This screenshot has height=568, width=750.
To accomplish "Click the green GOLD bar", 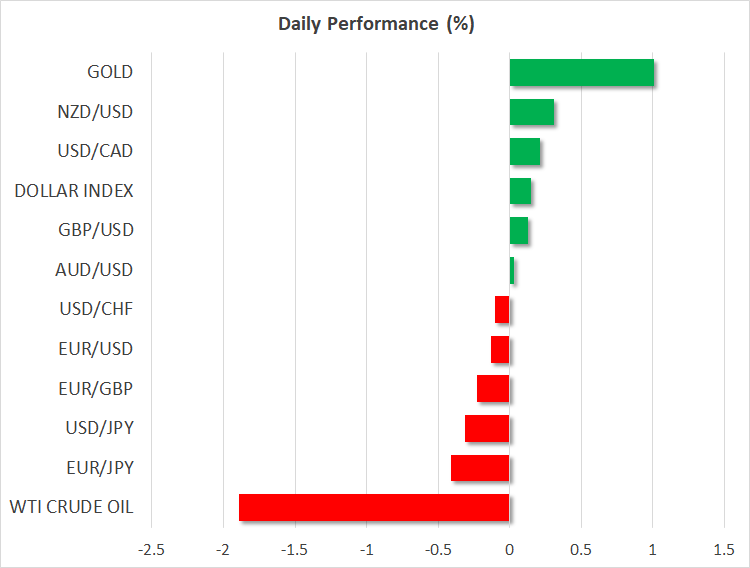I will [x=581, y=73].
